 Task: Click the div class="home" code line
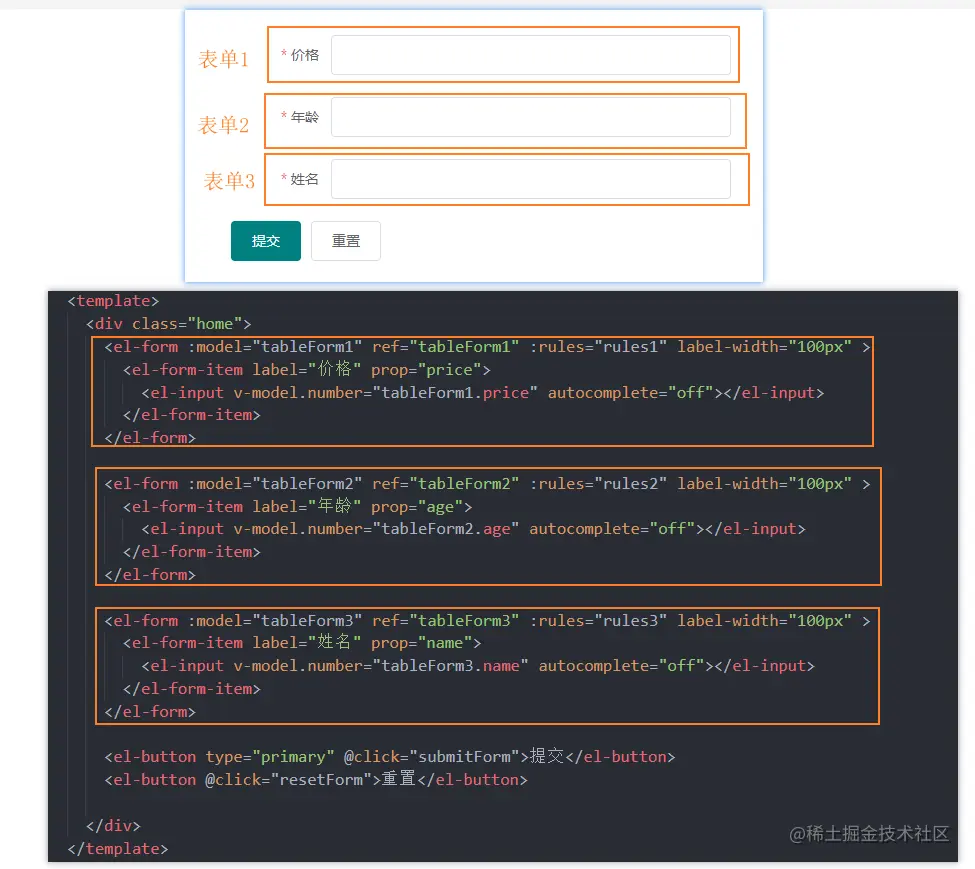pos(169,324)
